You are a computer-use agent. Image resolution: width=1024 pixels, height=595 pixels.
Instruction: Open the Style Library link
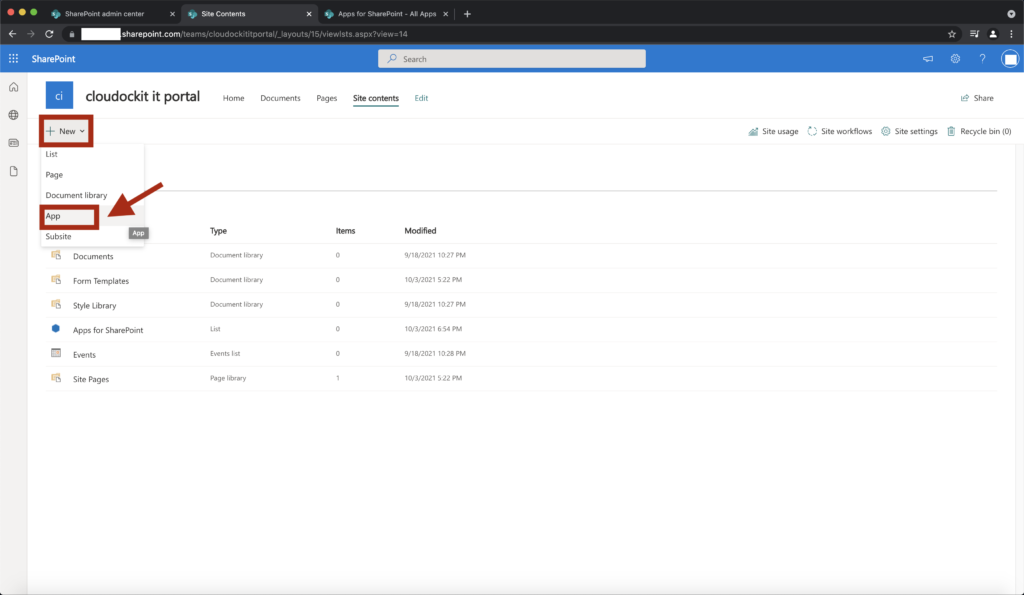click(94, 306)
